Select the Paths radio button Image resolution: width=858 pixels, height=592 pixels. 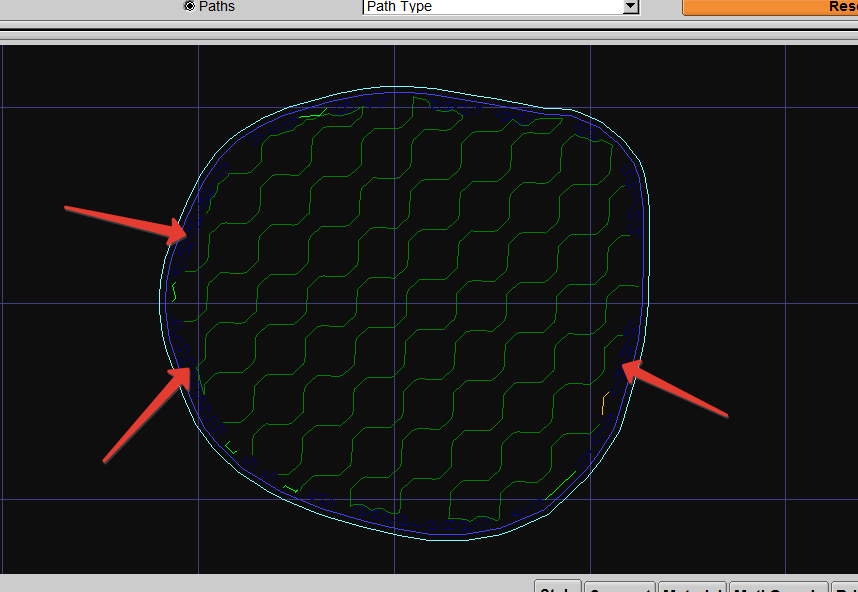[189, 6]
